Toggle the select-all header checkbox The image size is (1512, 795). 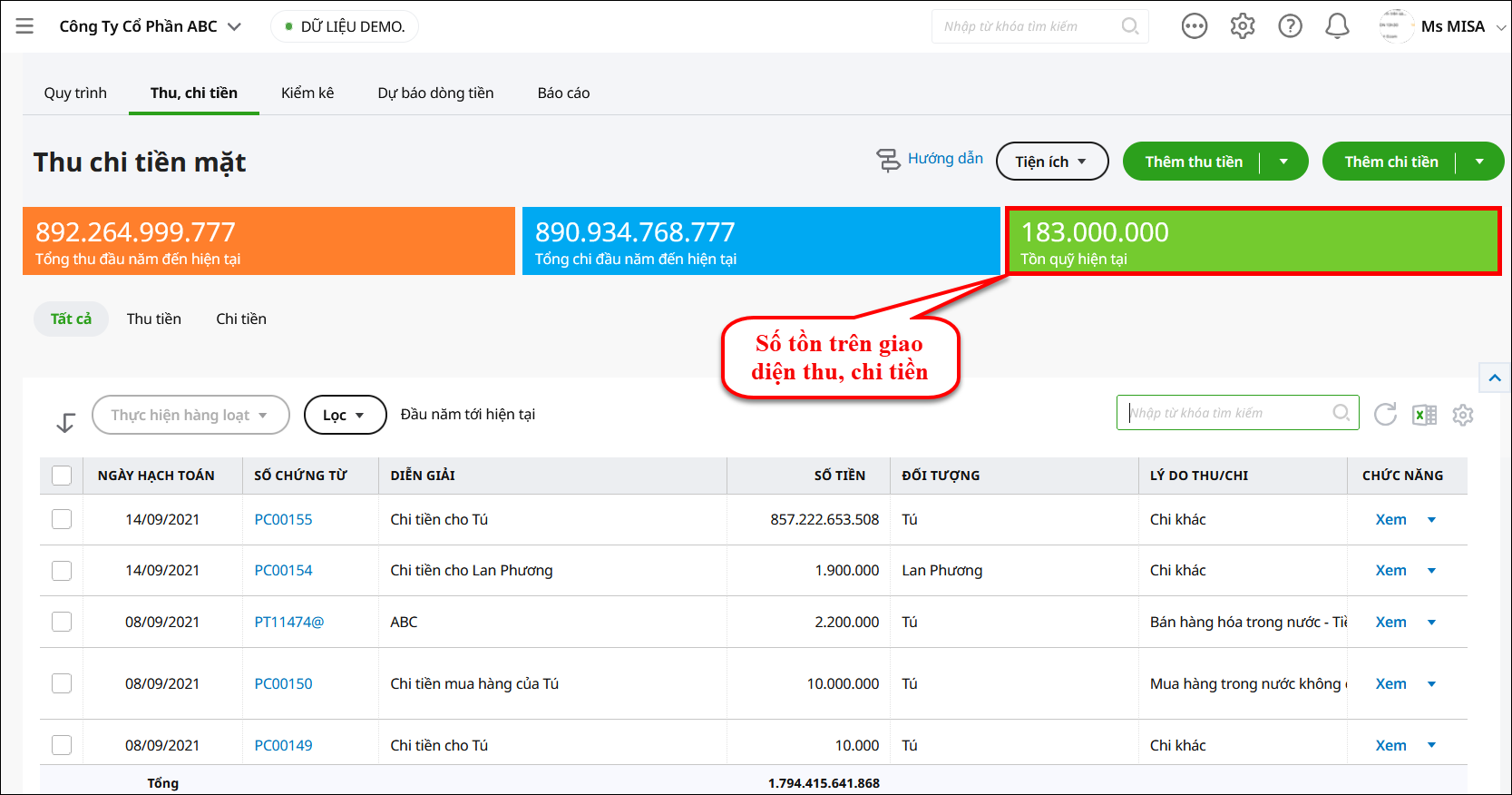tap(62, 476)
